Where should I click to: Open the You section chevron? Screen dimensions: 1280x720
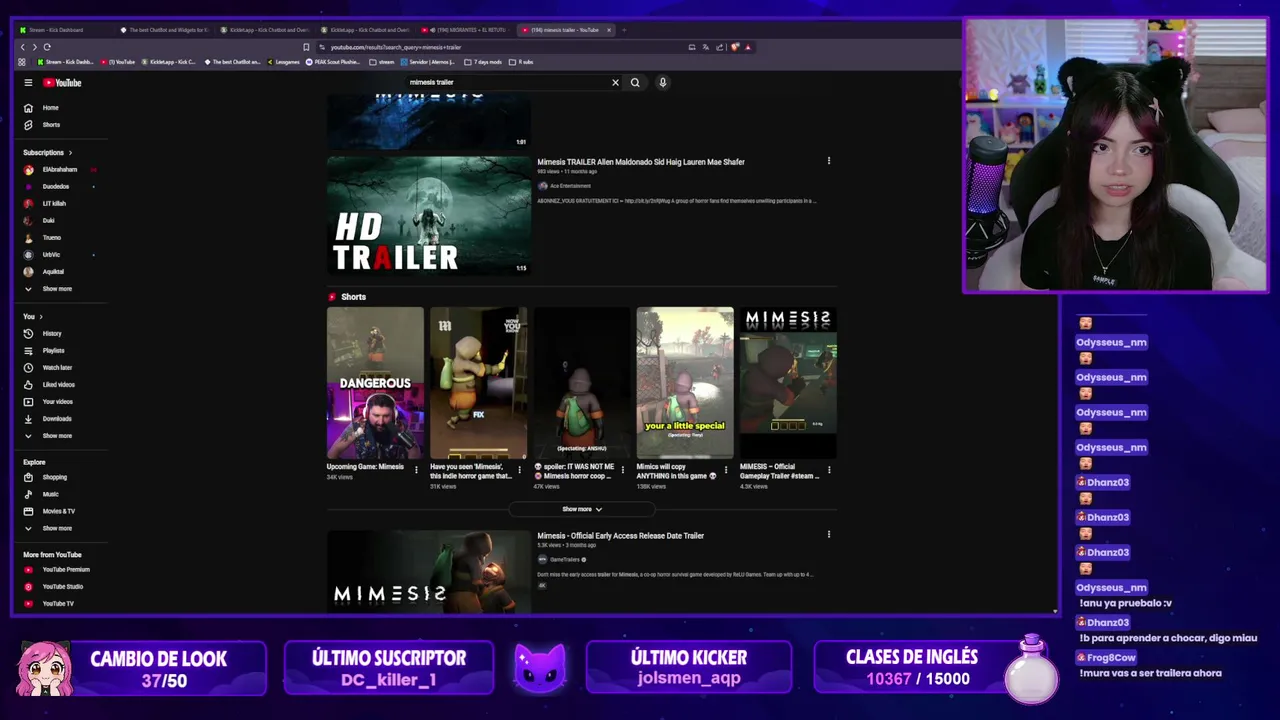click(41, 317)
